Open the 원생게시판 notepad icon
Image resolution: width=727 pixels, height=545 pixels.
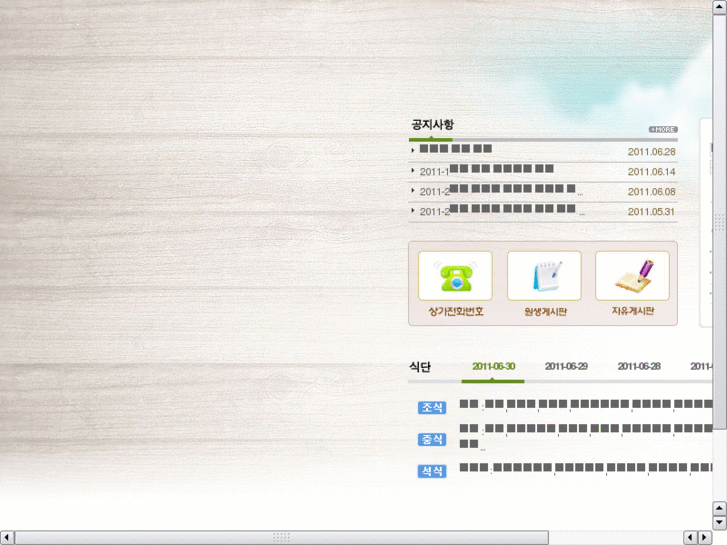point(544,276)
